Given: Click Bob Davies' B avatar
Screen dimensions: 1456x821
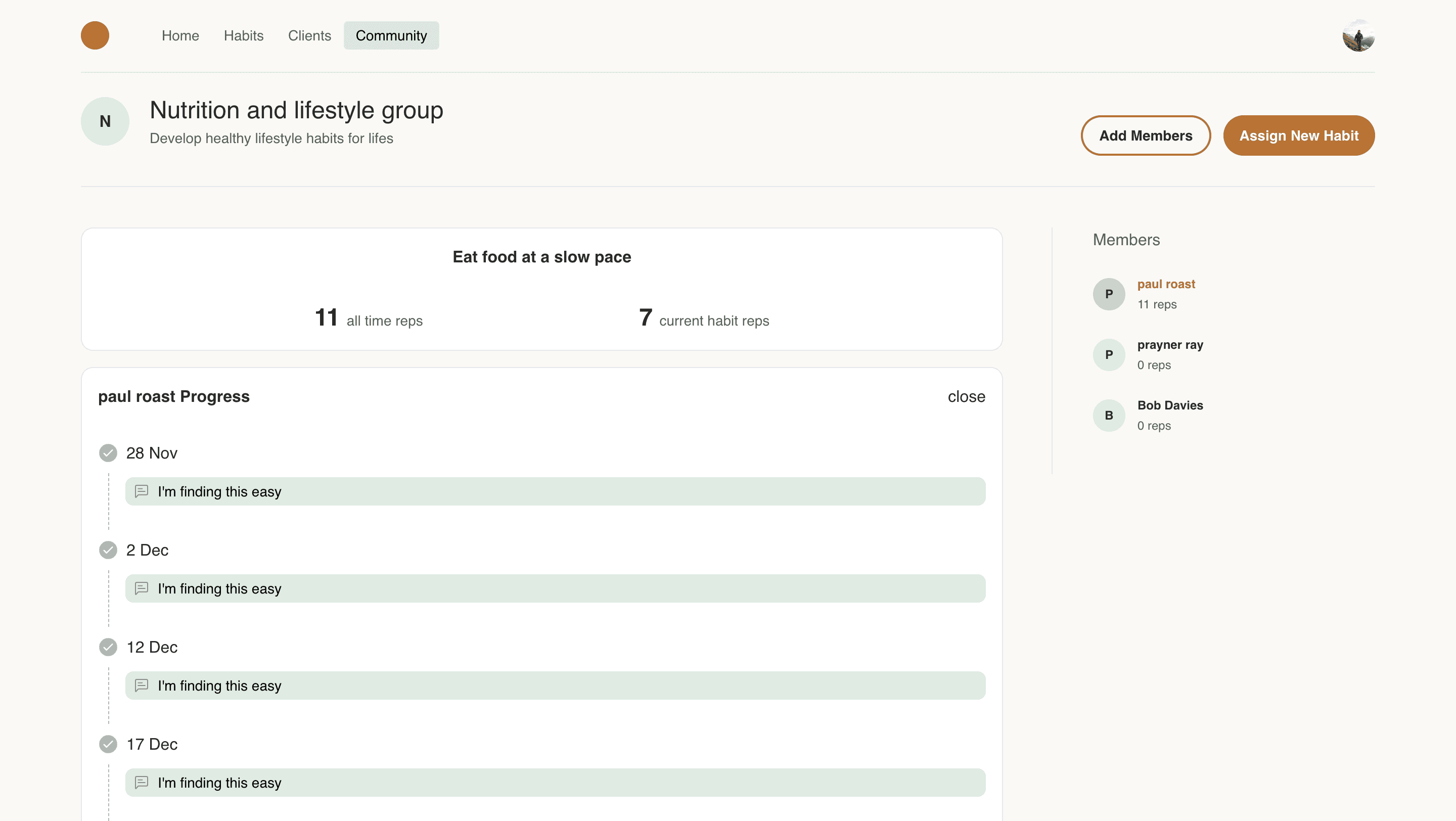Looking at the screenshot, I should (x=1109, y=416).
